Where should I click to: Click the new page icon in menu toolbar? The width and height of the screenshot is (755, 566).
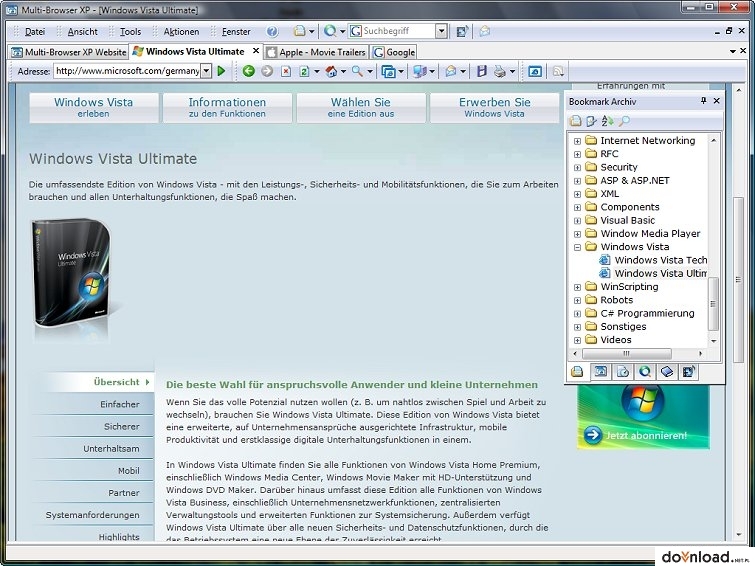(300, 31)
